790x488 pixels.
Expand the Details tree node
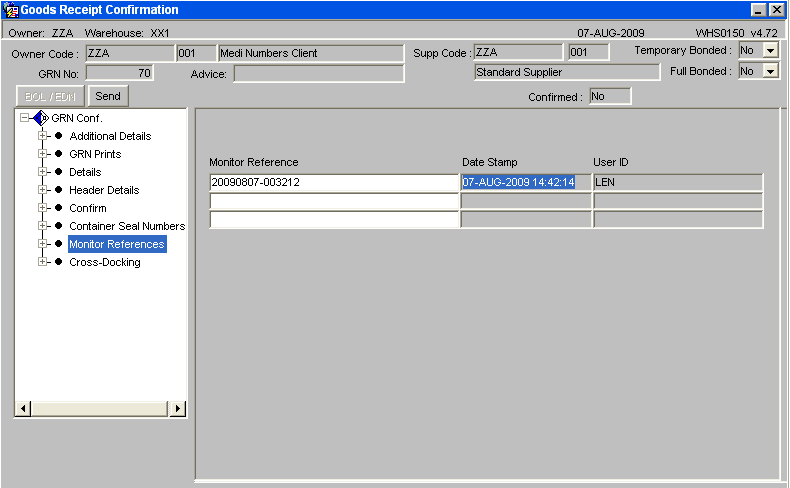coord(43,172)
